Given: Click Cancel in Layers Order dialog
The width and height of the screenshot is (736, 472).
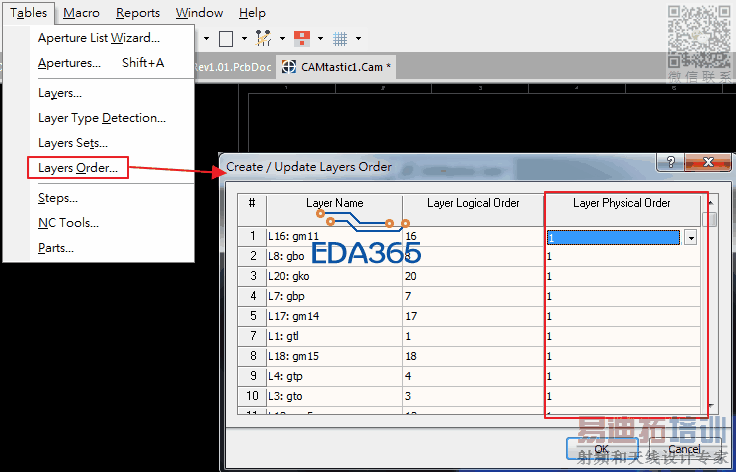Looking at the screenshot, I should tap(684, 449).
